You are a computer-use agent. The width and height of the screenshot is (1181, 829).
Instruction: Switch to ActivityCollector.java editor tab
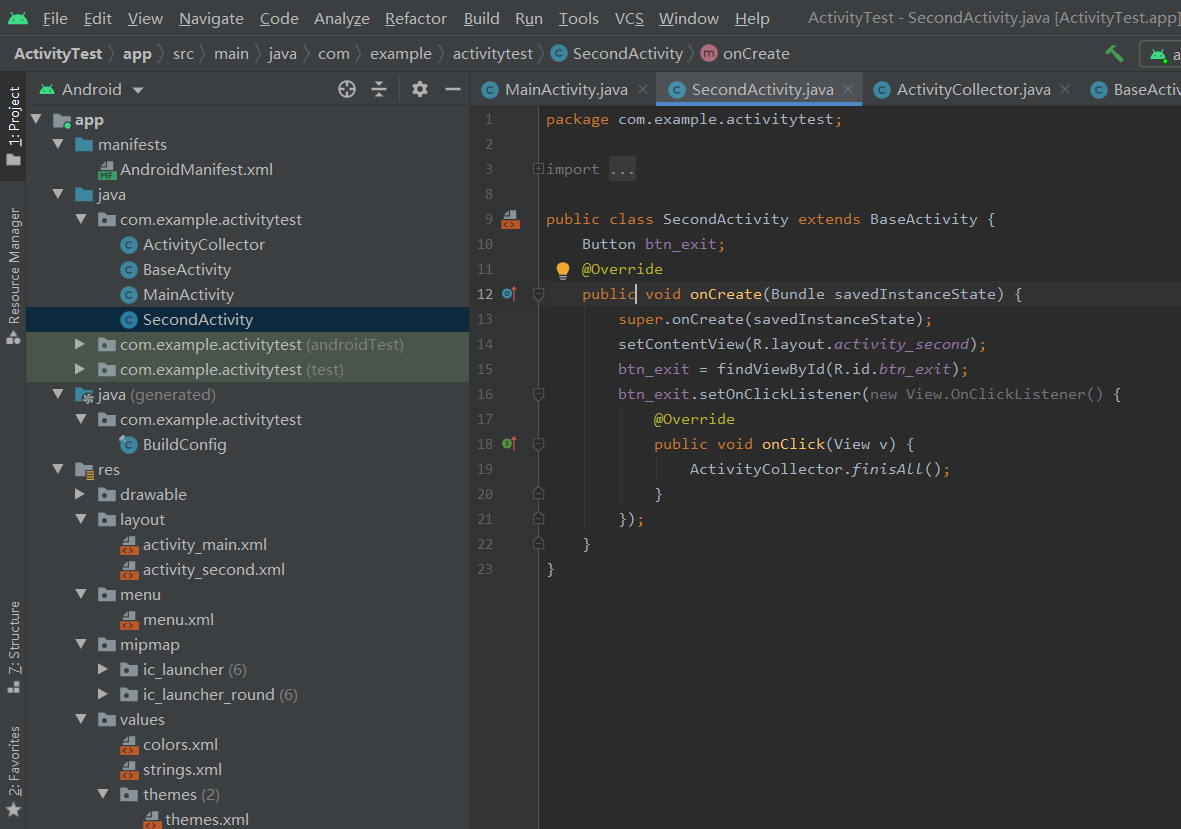pyautogui.click(x=973, y=90)
